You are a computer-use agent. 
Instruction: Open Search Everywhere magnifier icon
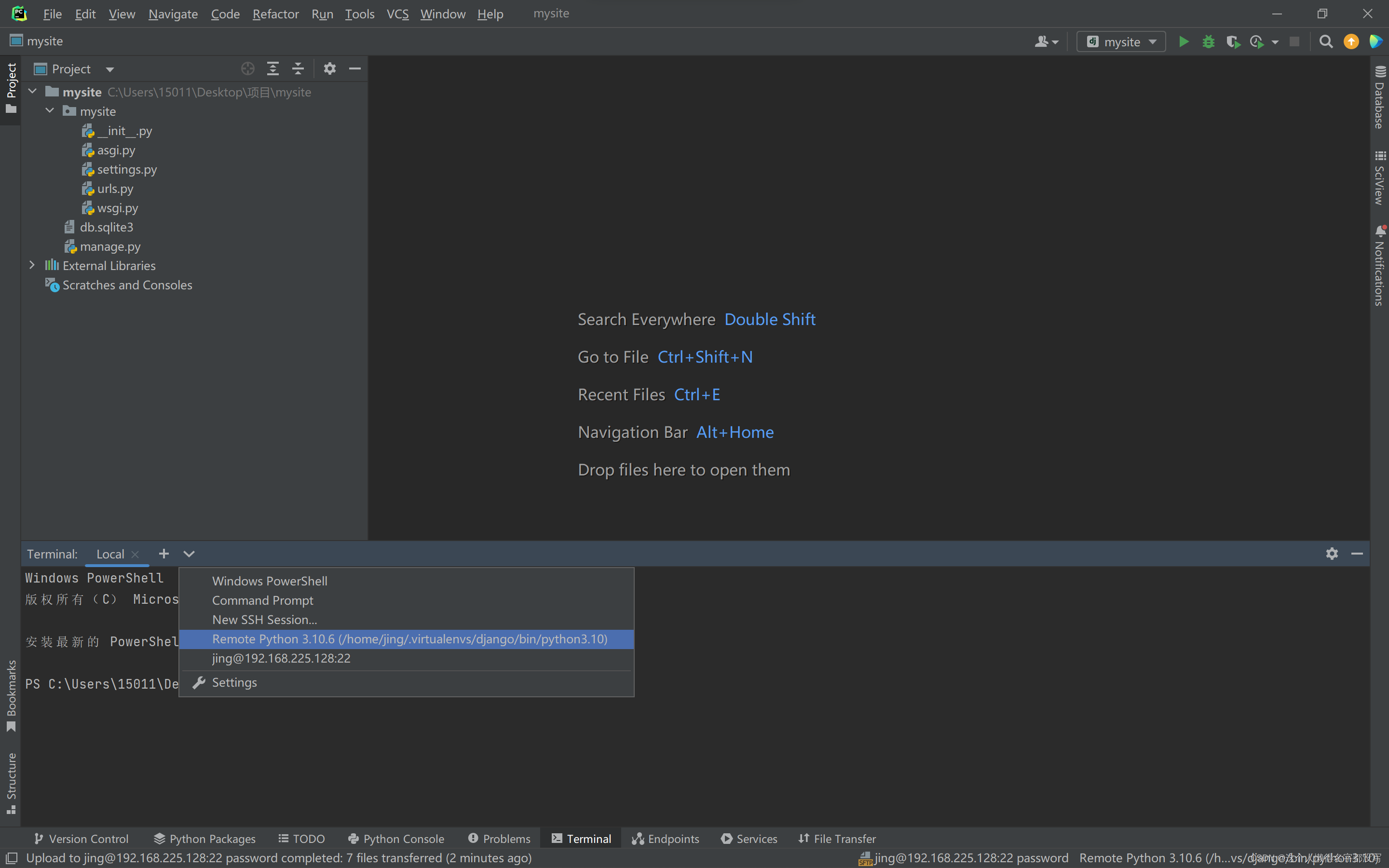click(x=1326, y=42)
